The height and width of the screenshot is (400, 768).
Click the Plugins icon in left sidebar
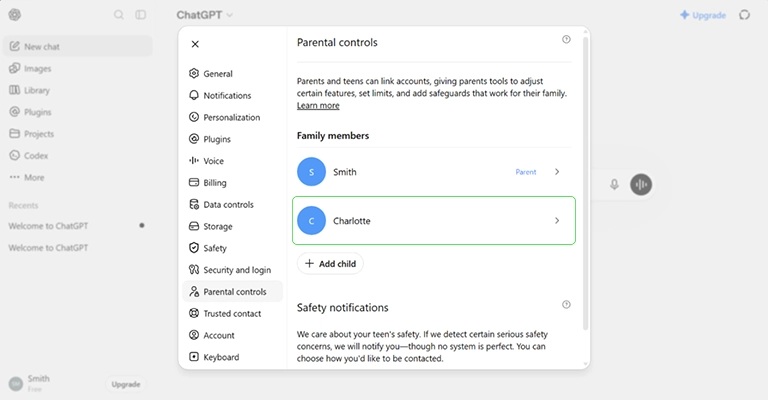pos(15,112)
